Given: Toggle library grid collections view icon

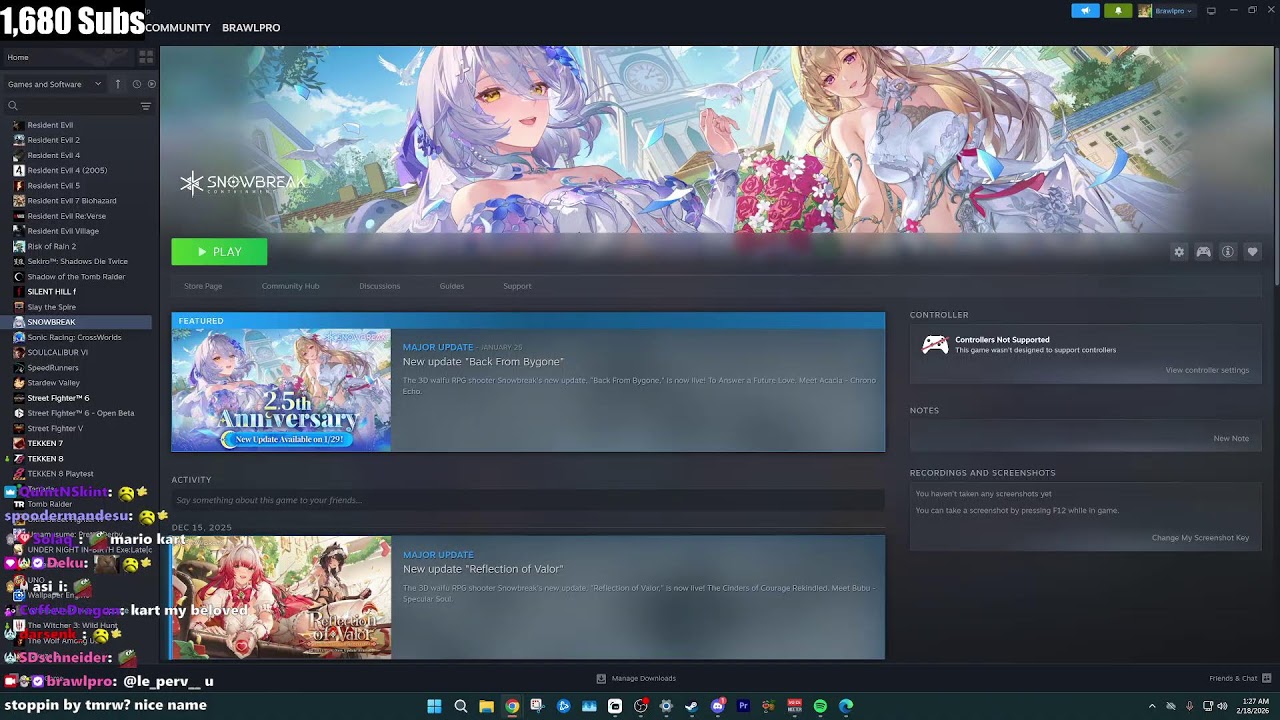Looking at the screenshot, I should pyautogui.click(x=146, y=57).
